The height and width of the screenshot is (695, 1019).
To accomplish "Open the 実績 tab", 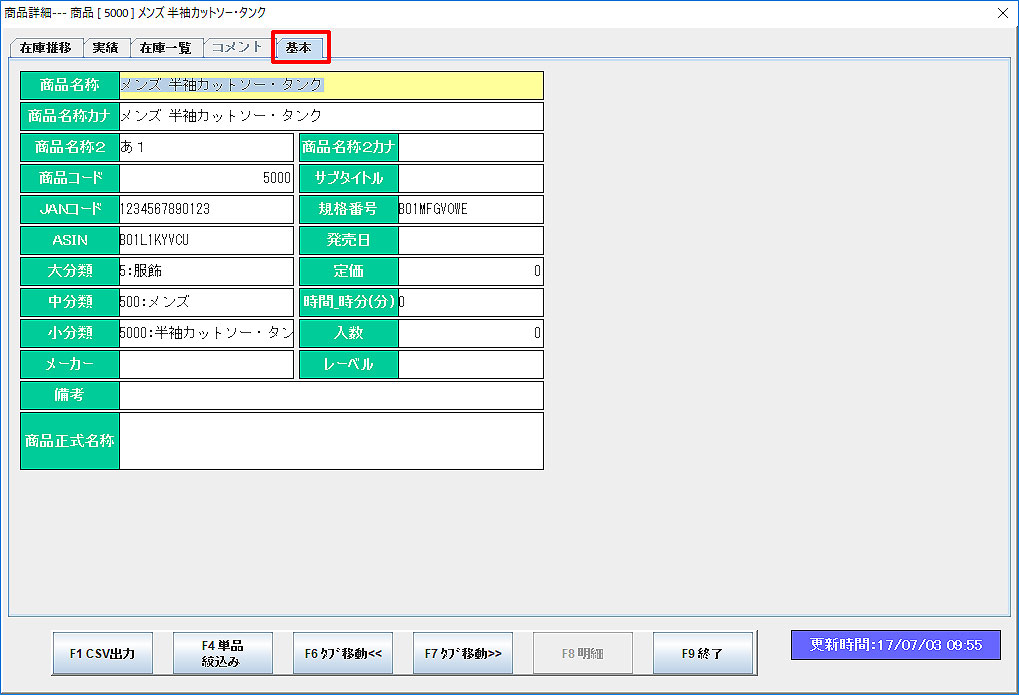I will (105, 47).
